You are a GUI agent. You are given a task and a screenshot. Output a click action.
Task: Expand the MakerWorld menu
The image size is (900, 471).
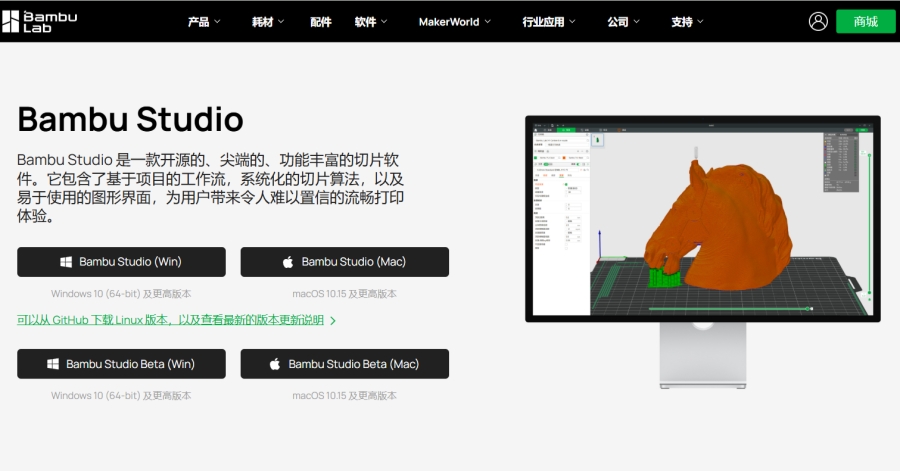[455, 22]
